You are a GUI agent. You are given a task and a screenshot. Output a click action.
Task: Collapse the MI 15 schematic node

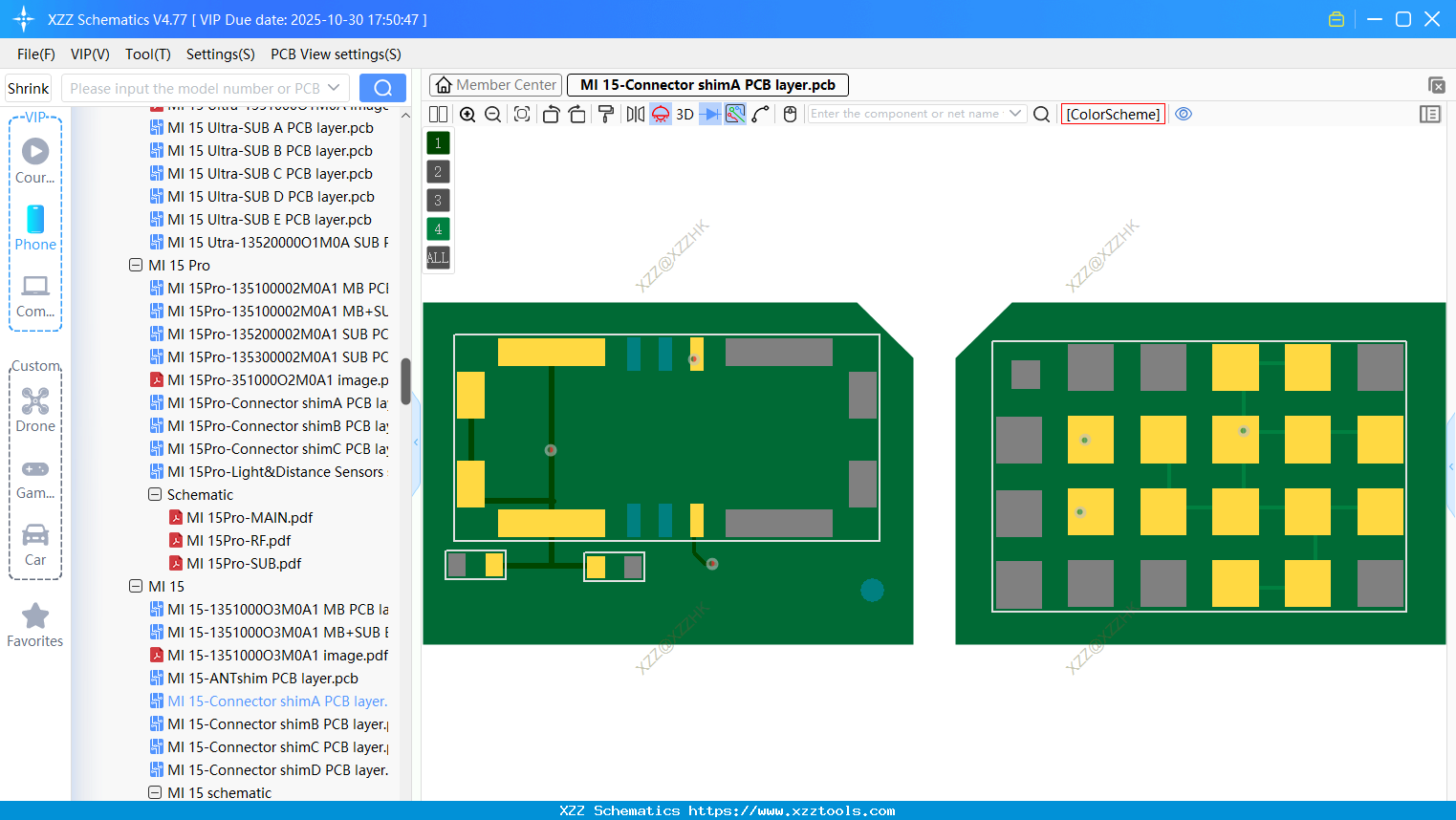tap(155, 792)
